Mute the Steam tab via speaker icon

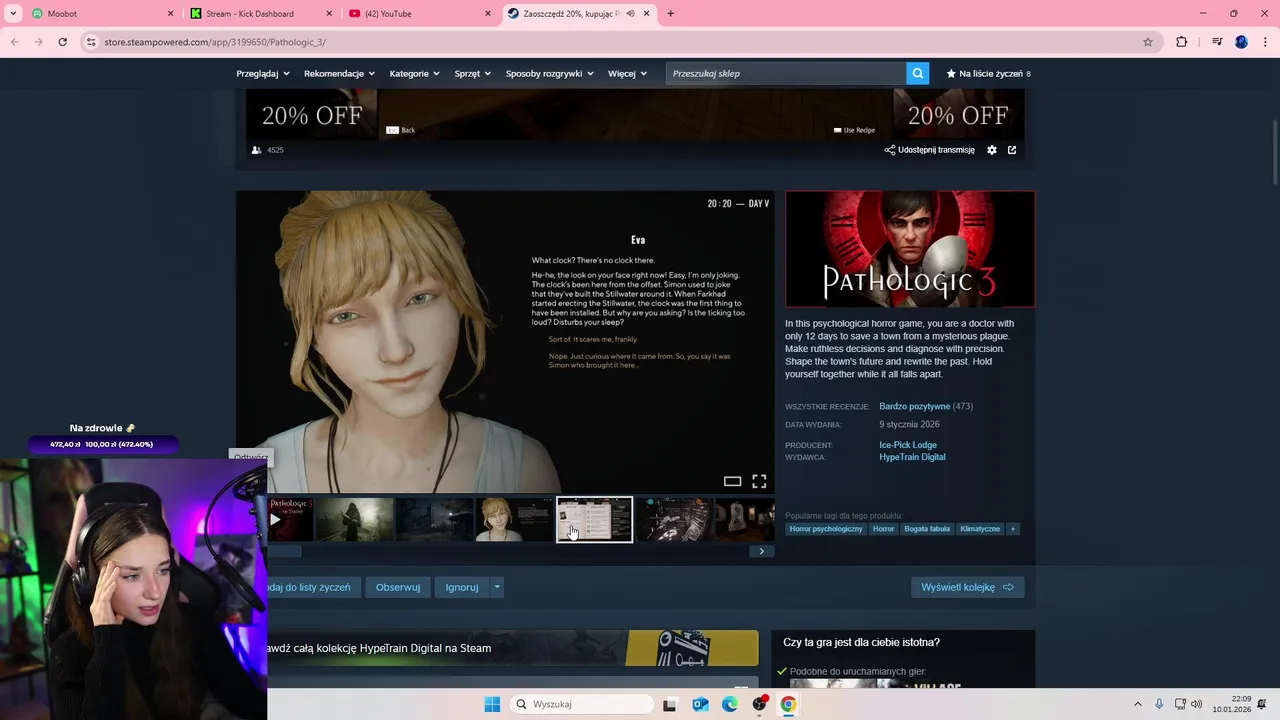632,14
